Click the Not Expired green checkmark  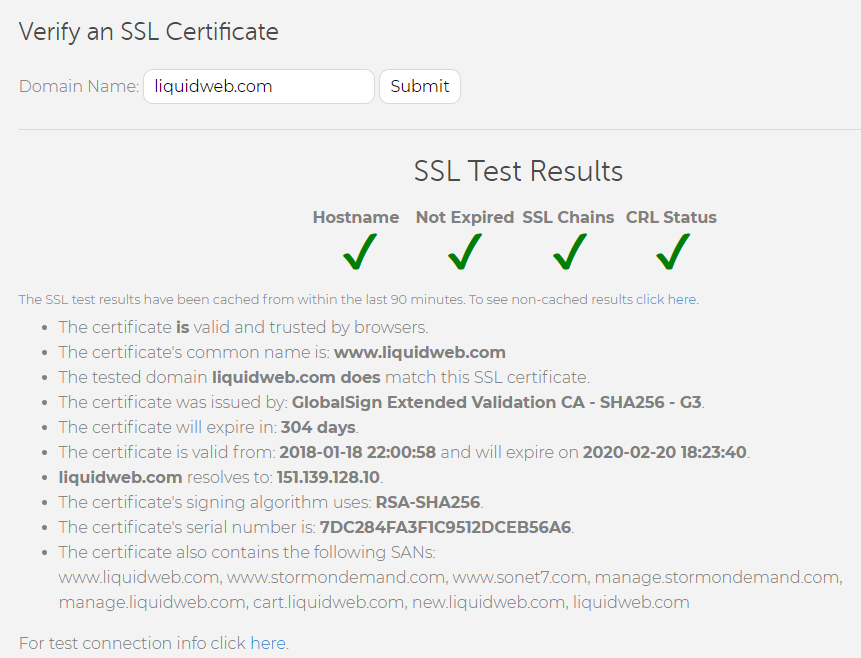[464, 252]
